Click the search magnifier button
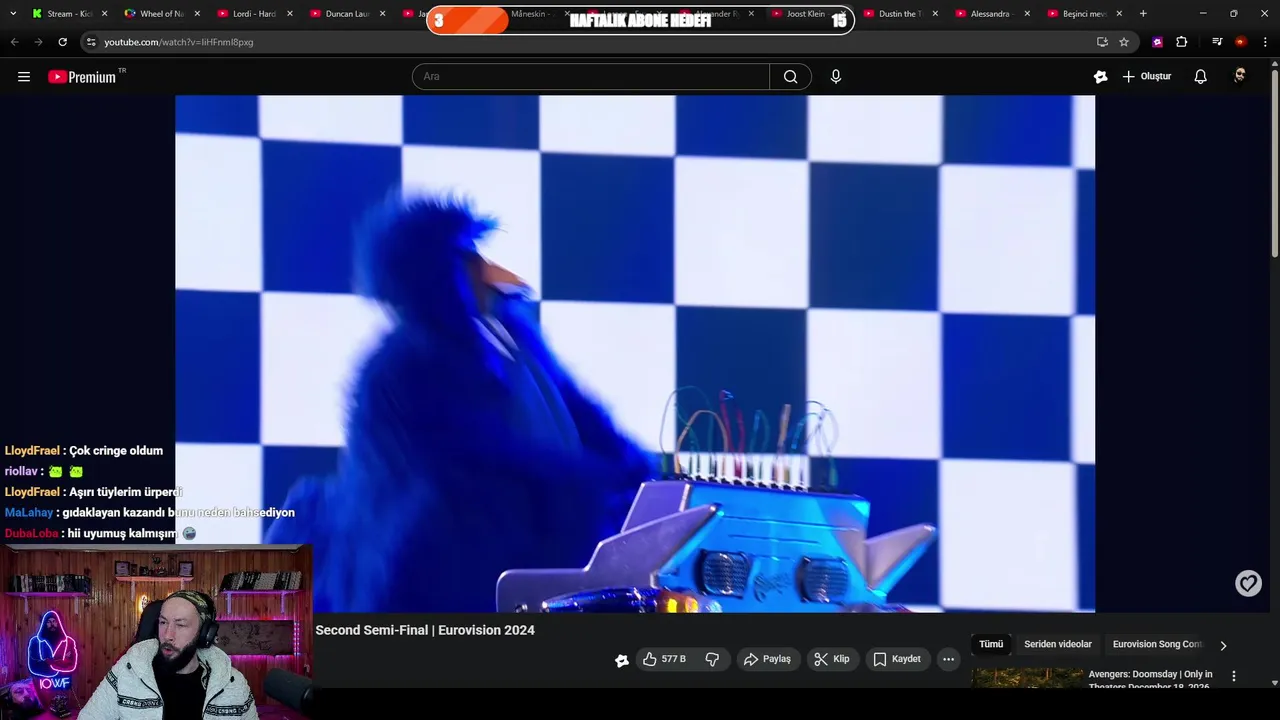1280x720 pixels. pyautogui.click(x=790, y=77)
